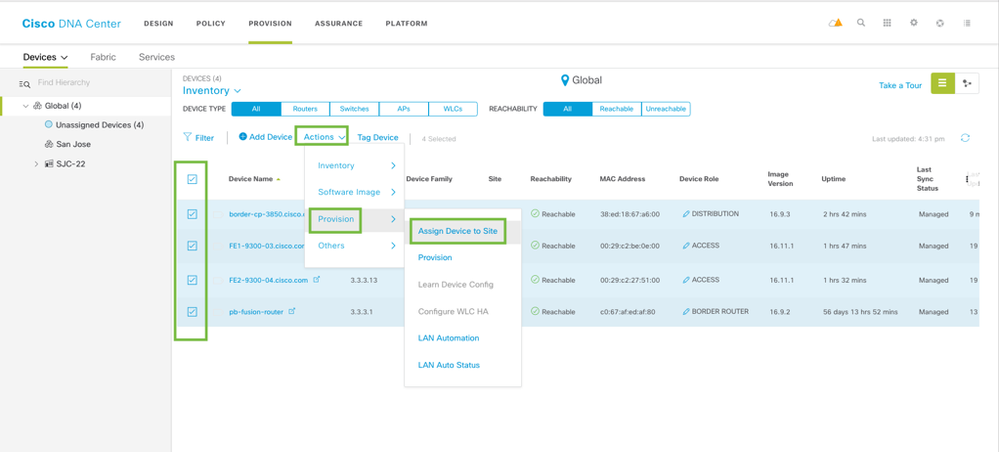This screenshot has width=999, height=452.
Task: Uncheck the border-cp-3850 device checkbox
Action: 192,214
